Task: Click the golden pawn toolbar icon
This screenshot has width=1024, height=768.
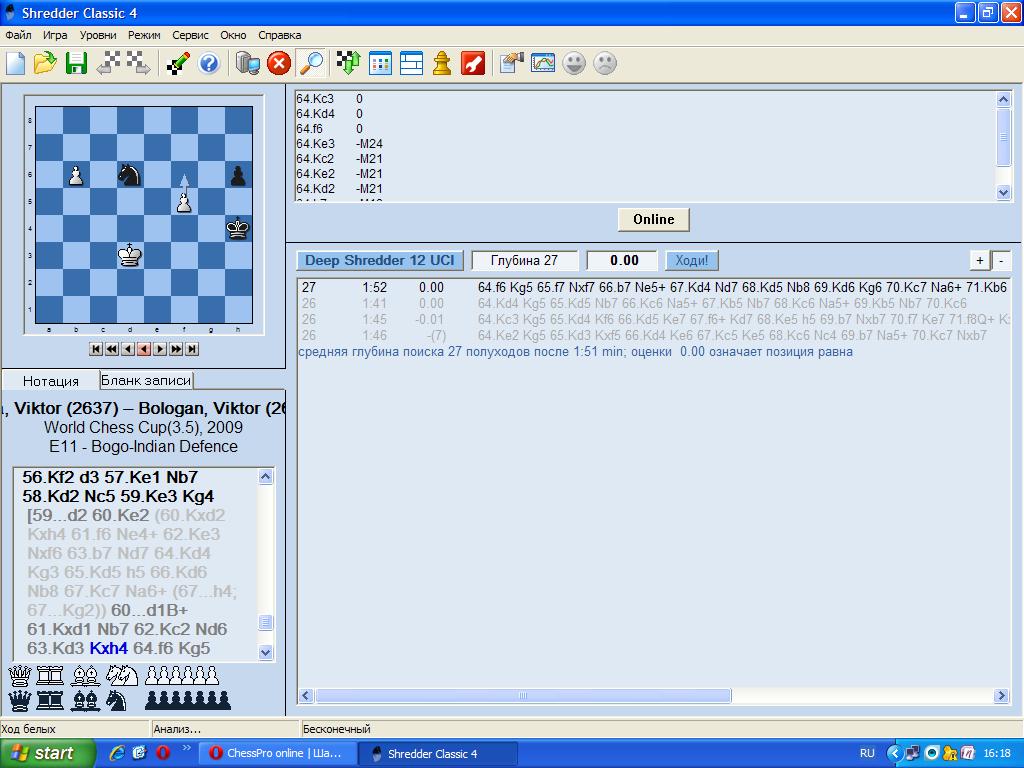Action: tap(441, 64)
